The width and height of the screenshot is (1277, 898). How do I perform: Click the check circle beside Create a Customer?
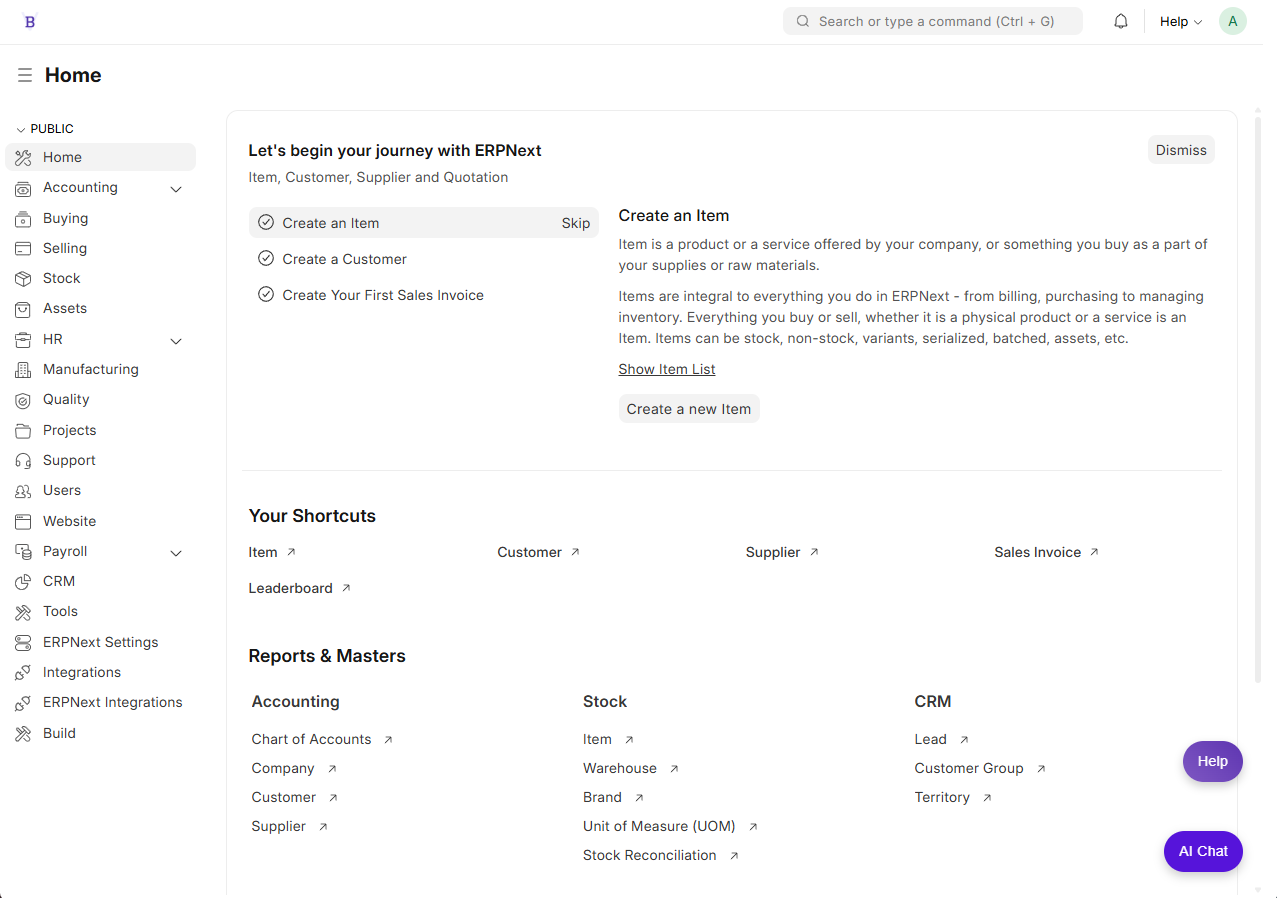(x=266, y=259)
